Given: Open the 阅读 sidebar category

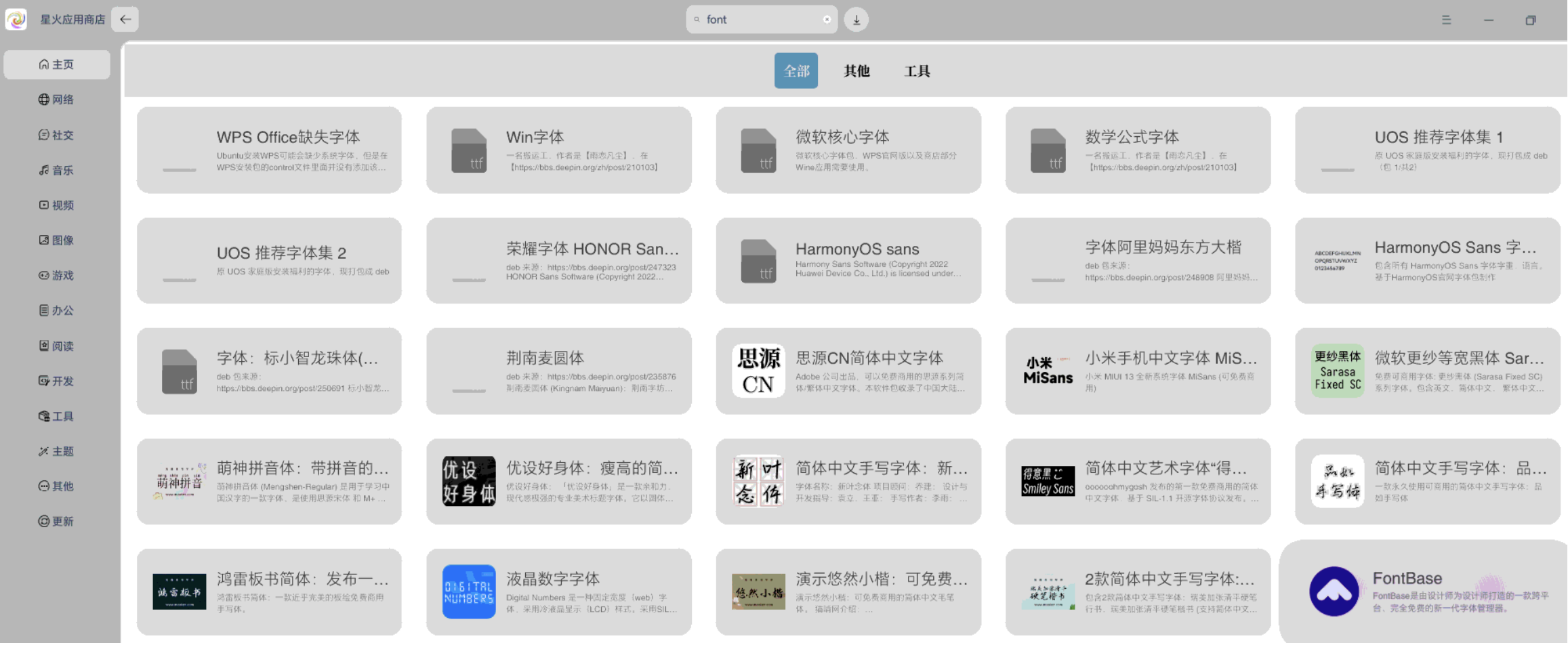Looking at the screenshot, I should point(57,346).
